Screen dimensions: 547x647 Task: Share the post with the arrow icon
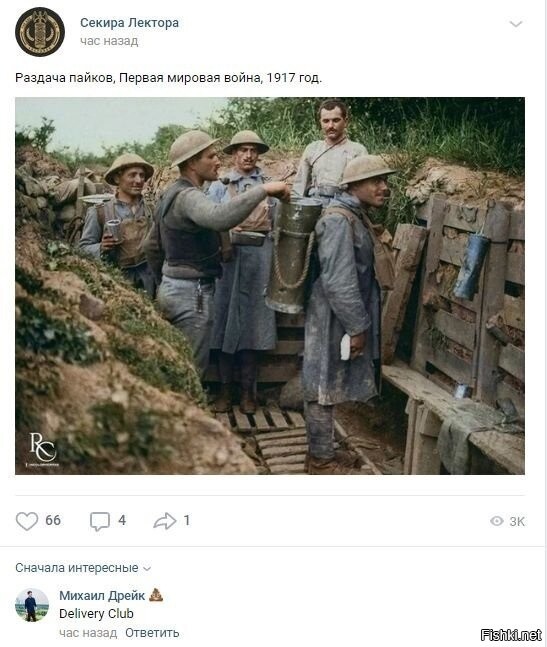165,521
